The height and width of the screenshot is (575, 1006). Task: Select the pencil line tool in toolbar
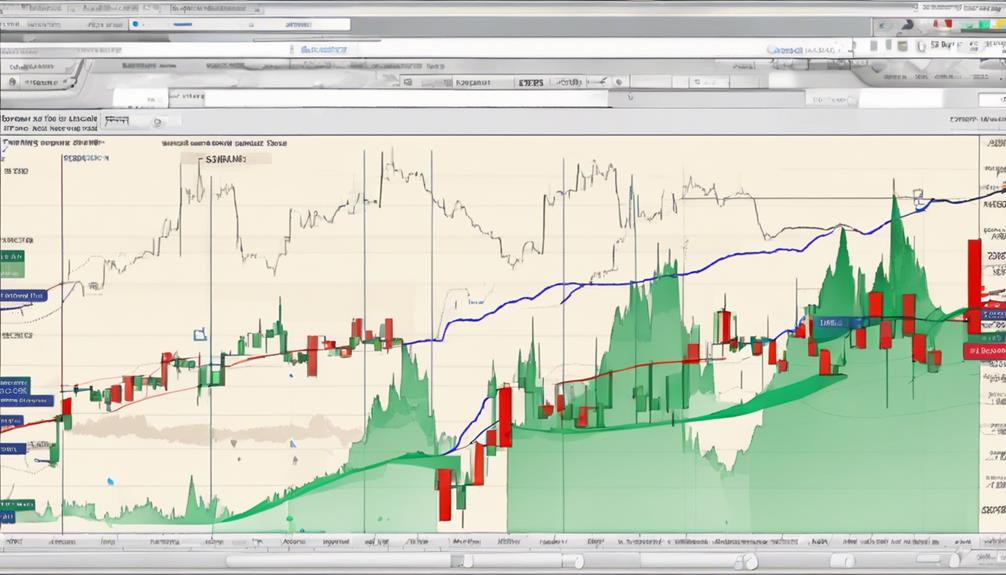pyautogui.click(x=599, y=82)
